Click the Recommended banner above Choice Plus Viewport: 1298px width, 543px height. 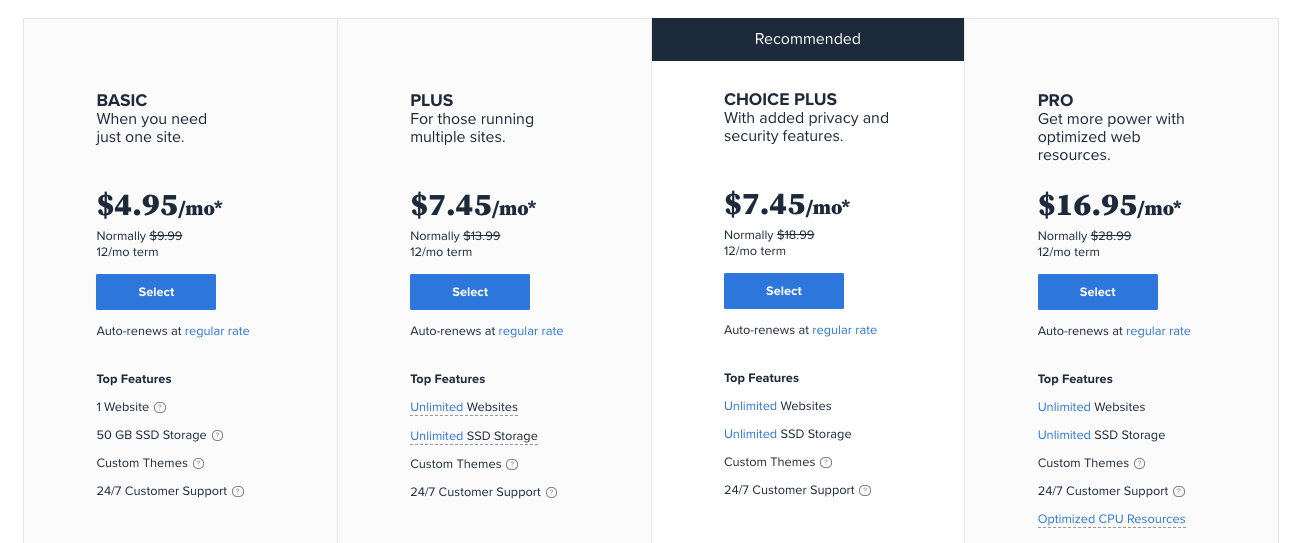pos(808,39)
